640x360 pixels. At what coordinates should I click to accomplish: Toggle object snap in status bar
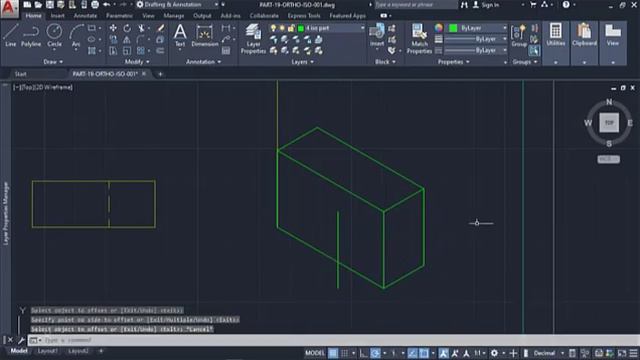coord(424,353)
